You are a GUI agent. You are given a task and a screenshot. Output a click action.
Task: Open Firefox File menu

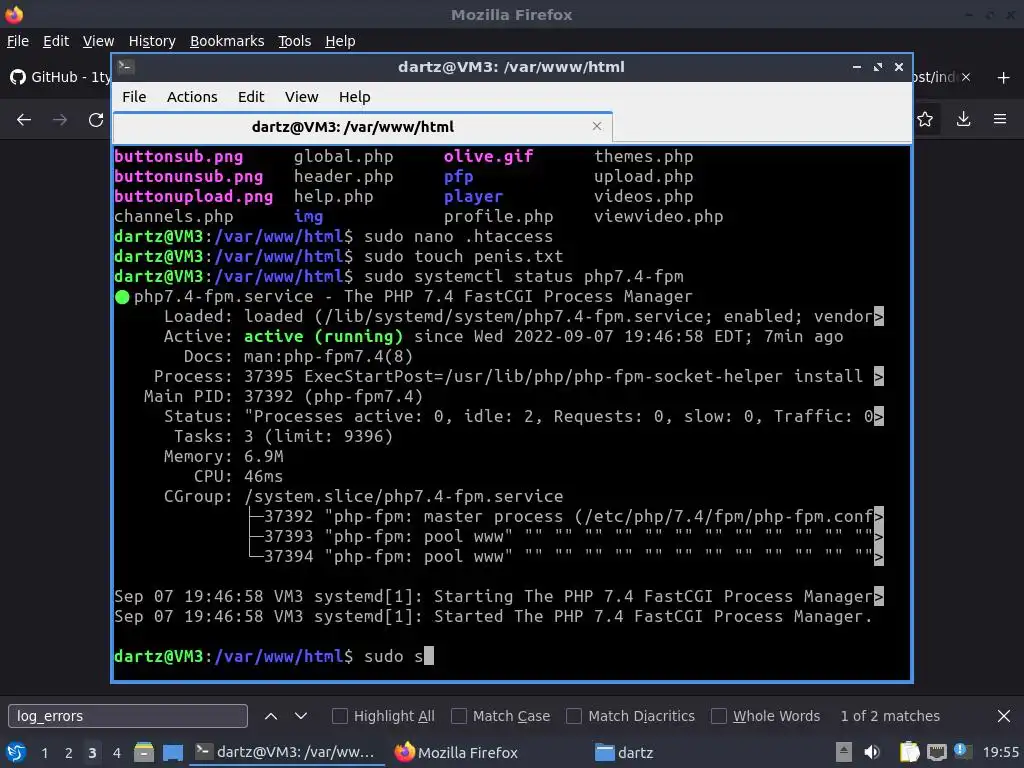18,41
